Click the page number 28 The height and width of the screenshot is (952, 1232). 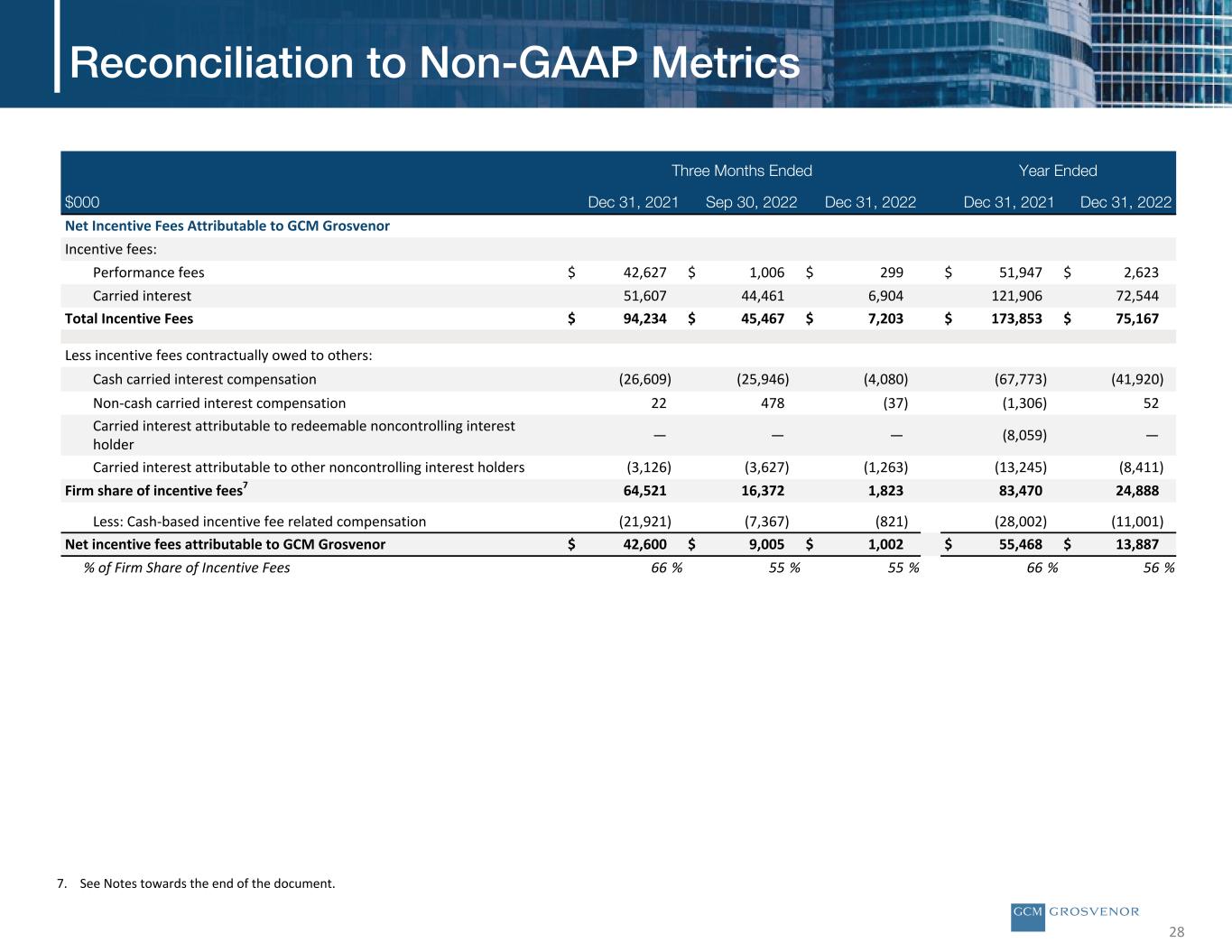click(1177, 932)
